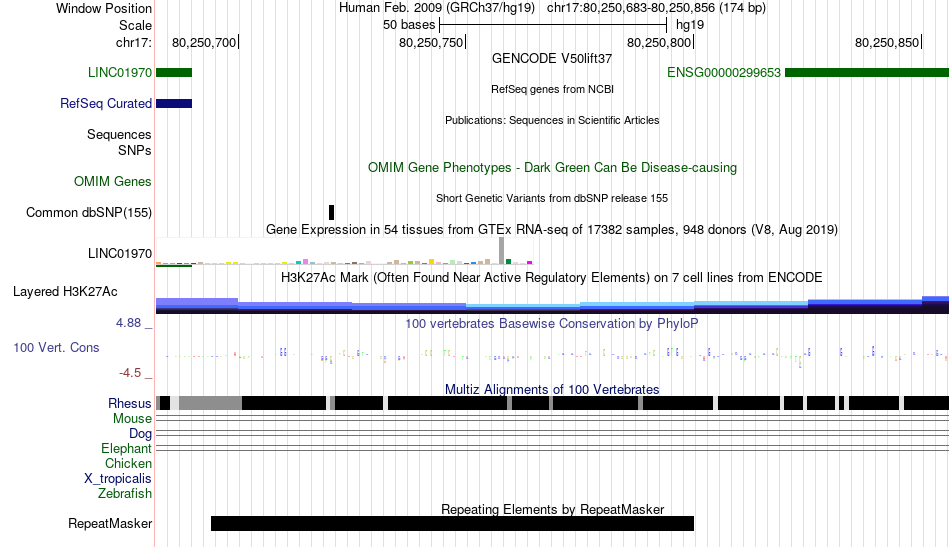Click the Layered H3K27Ac track label
This screenshot has height=547, width=950.
65,291
